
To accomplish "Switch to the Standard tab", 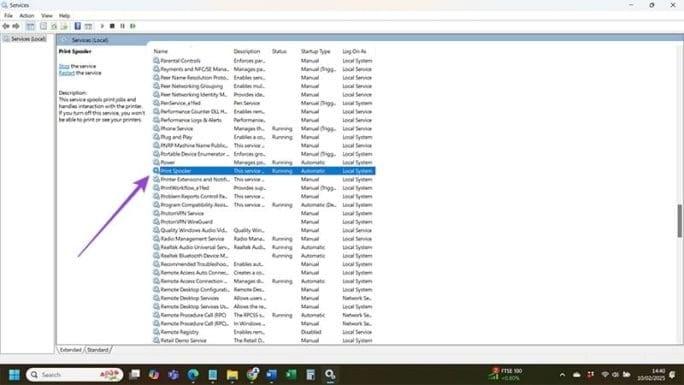I will [x=98, y=350].
